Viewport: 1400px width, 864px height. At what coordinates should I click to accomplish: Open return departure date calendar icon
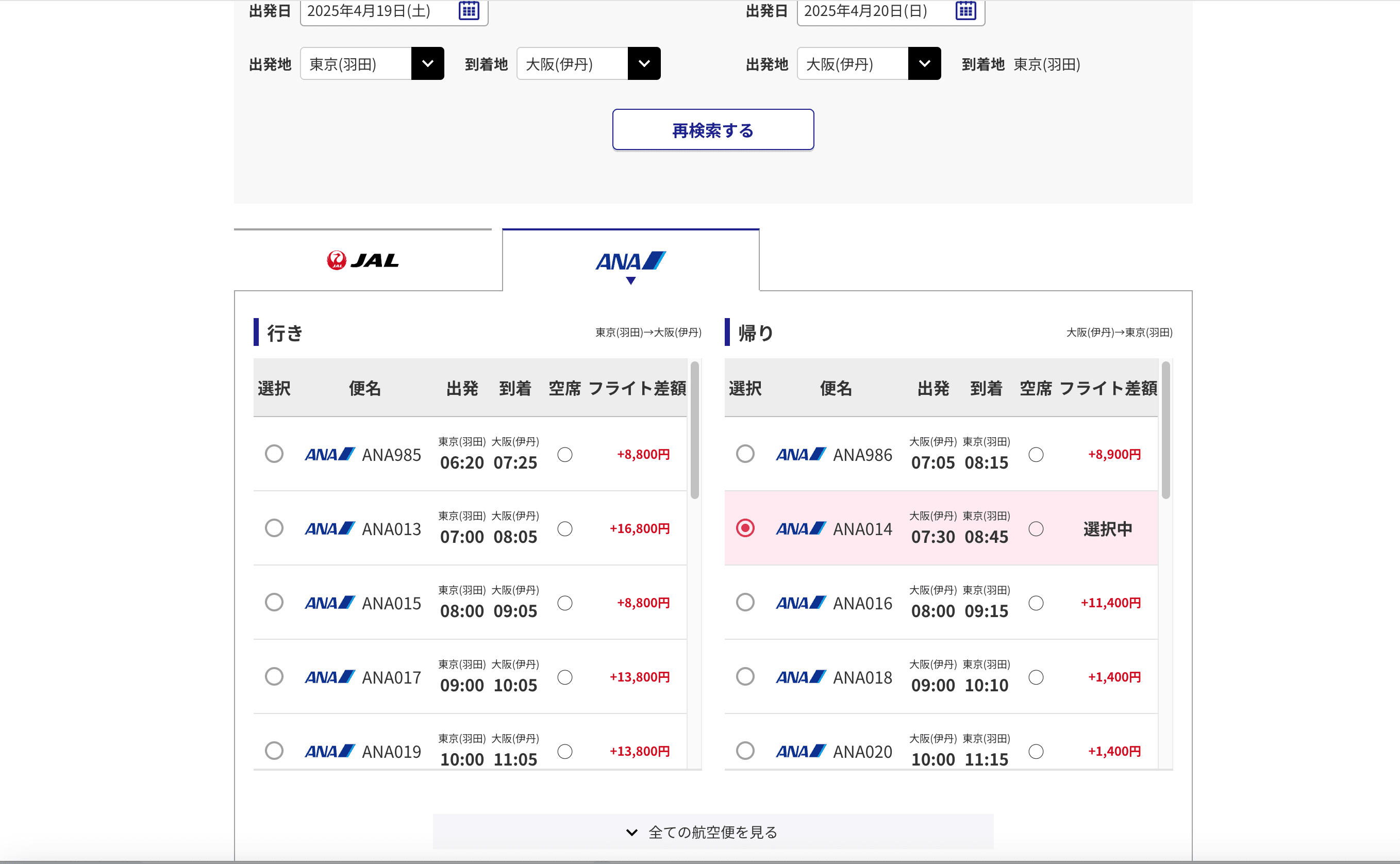[x=965, y=10]
